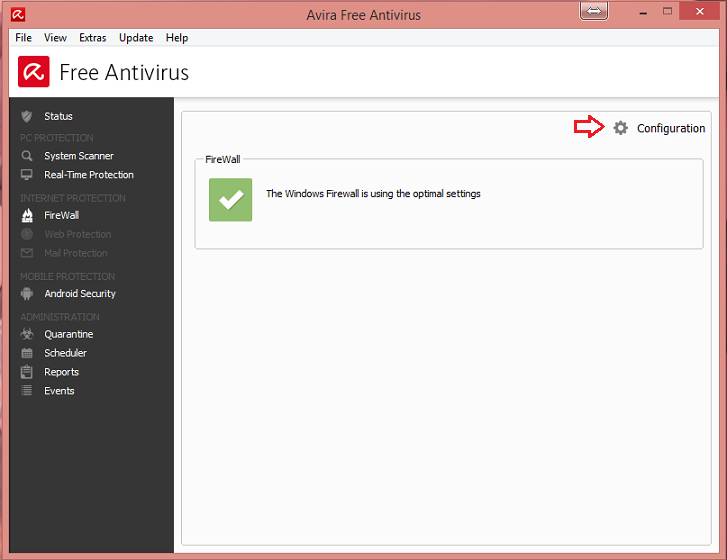Click the Scheduler calendar icon
This screenshot has height=560, width=727.
[x=27, y=353]
